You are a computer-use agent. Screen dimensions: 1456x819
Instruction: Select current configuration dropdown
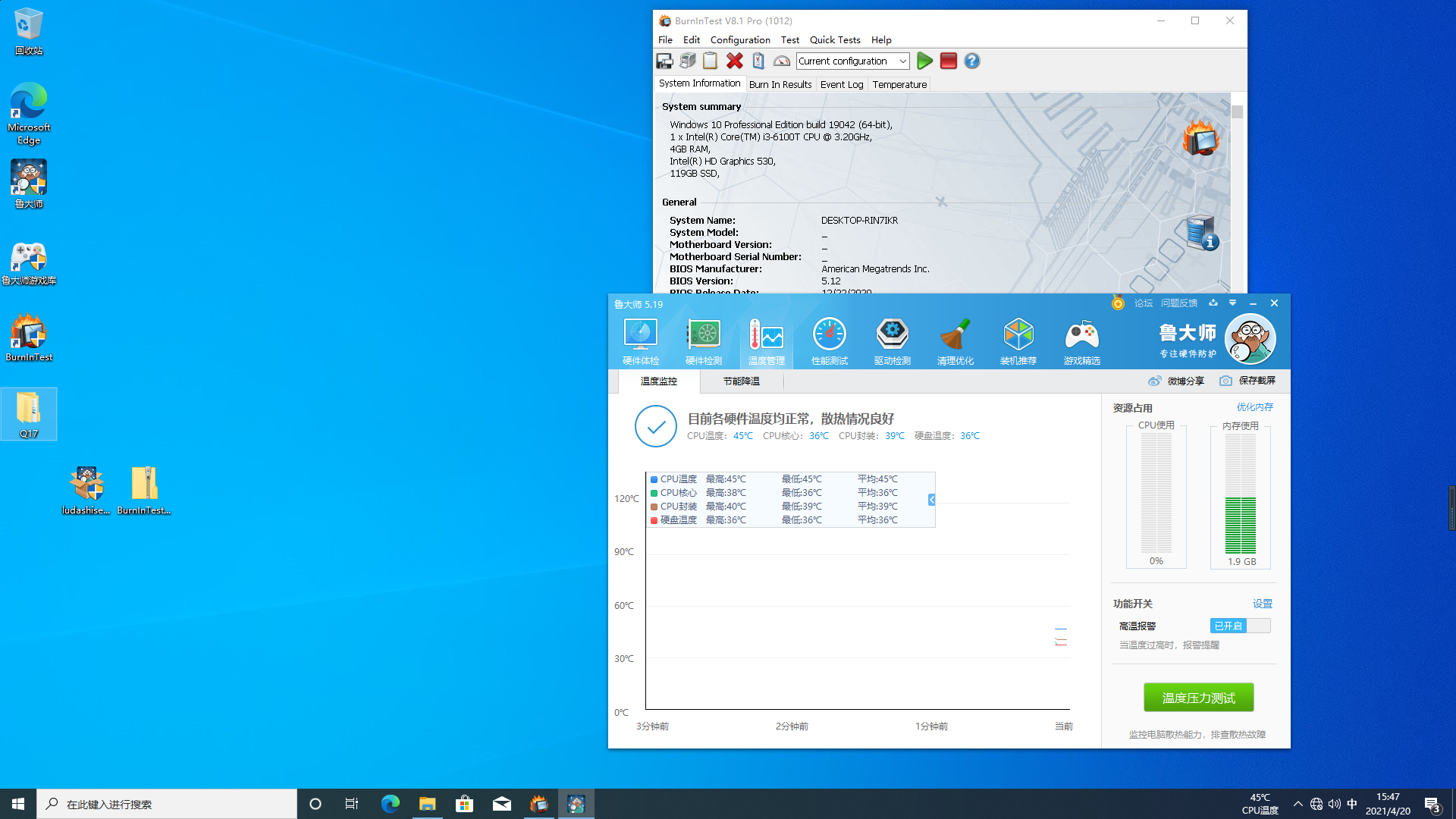pos(852,61)
